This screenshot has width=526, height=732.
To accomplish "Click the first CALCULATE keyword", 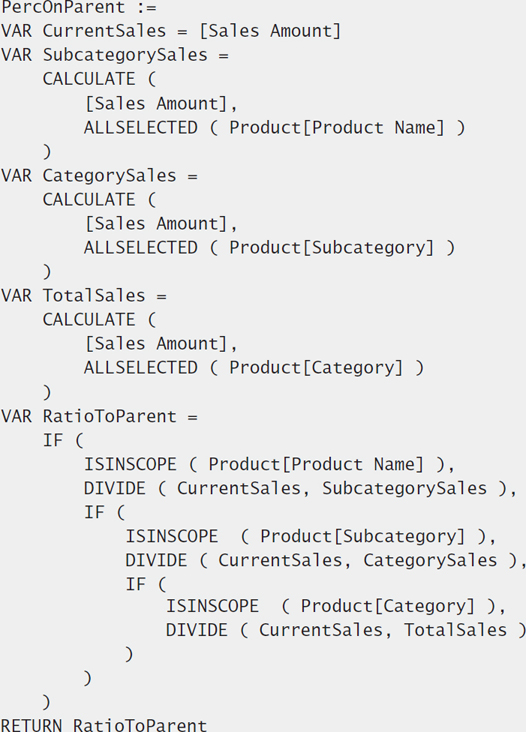I will (89, 79).
